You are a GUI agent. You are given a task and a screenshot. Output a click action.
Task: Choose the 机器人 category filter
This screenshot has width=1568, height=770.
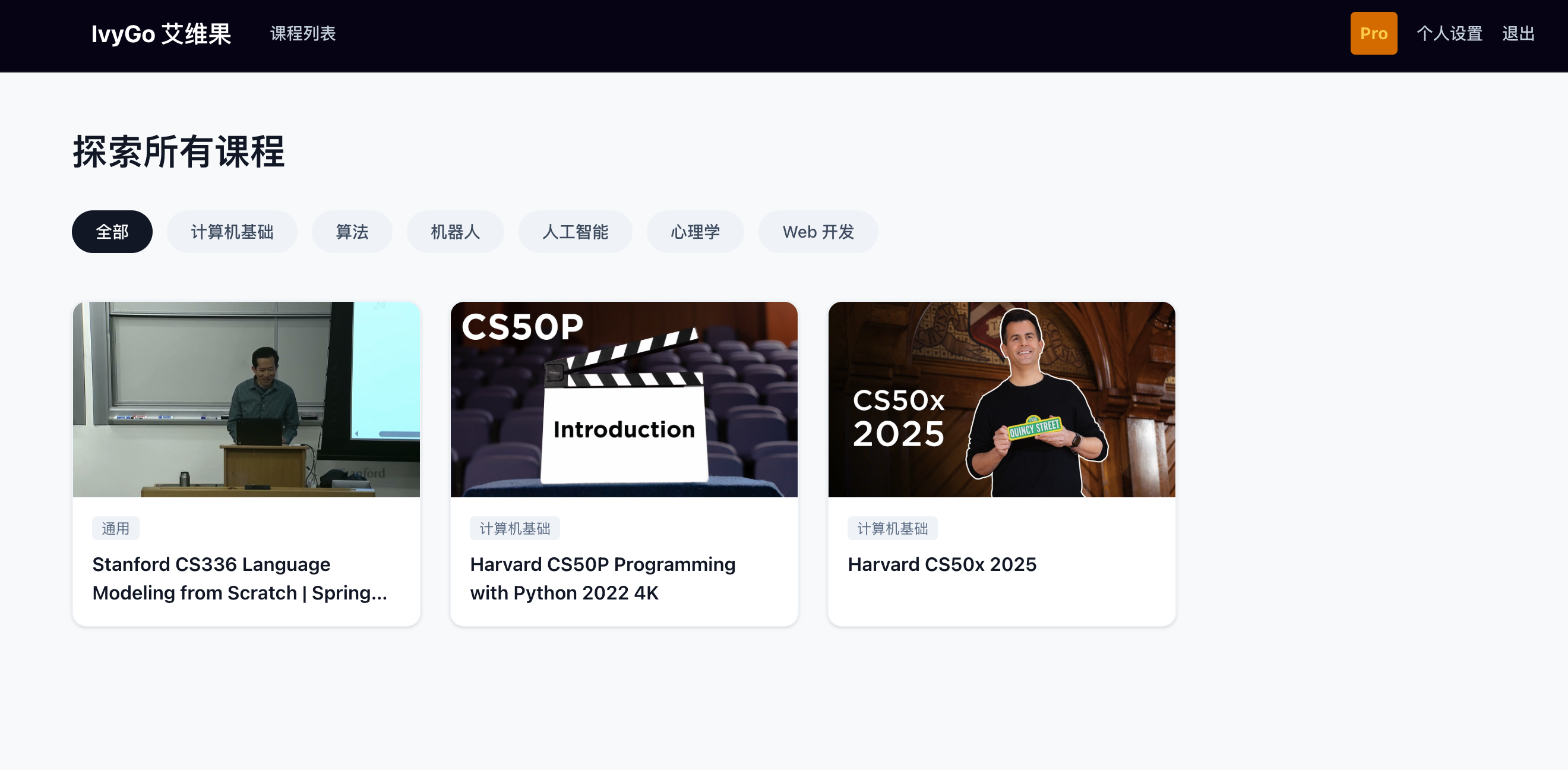pos(456,232)
